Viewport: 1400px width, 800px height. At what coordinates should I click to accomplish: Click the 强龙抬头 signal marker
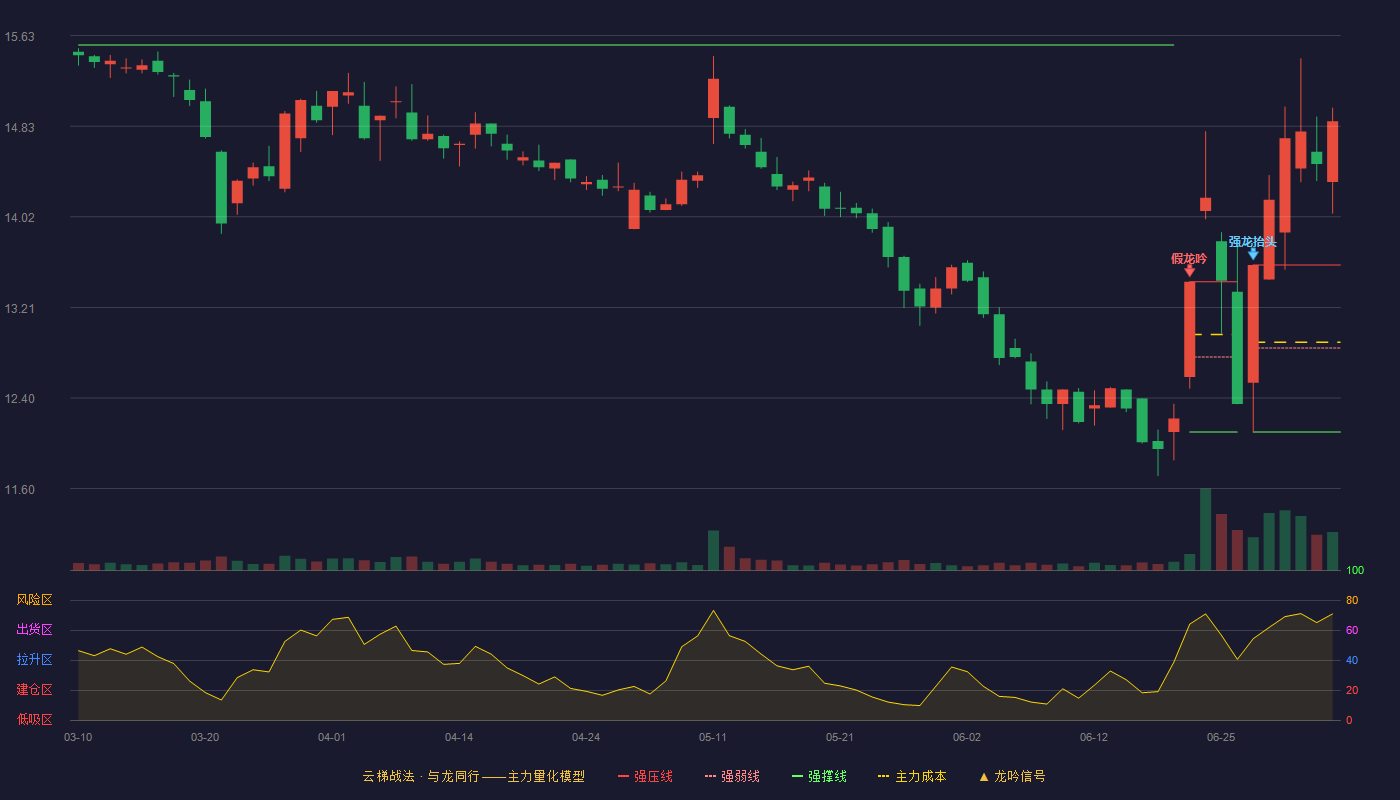1252,241
